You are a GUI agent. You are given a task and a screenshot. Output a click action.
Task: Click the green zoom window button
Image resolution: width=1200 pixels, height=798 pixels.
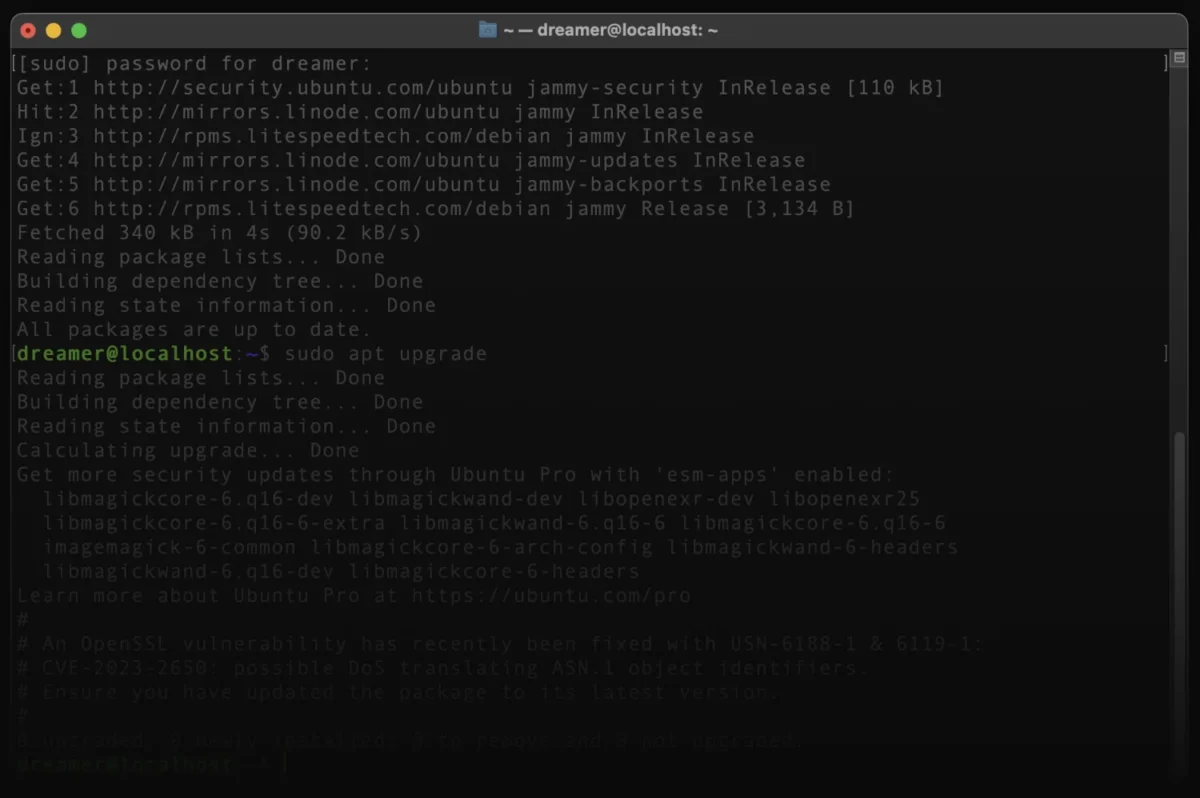pyautogui.click(x=79, y=31)
